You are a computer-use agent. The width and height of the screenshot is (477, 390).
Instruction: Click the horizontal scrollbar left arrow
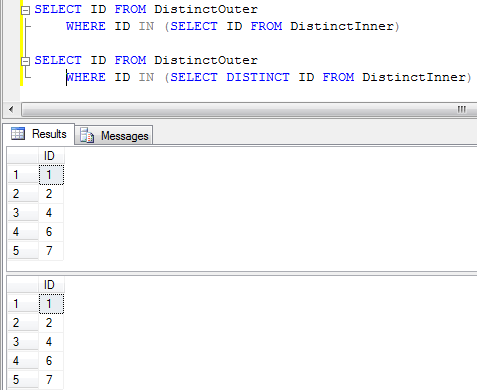tap(11, 109)
